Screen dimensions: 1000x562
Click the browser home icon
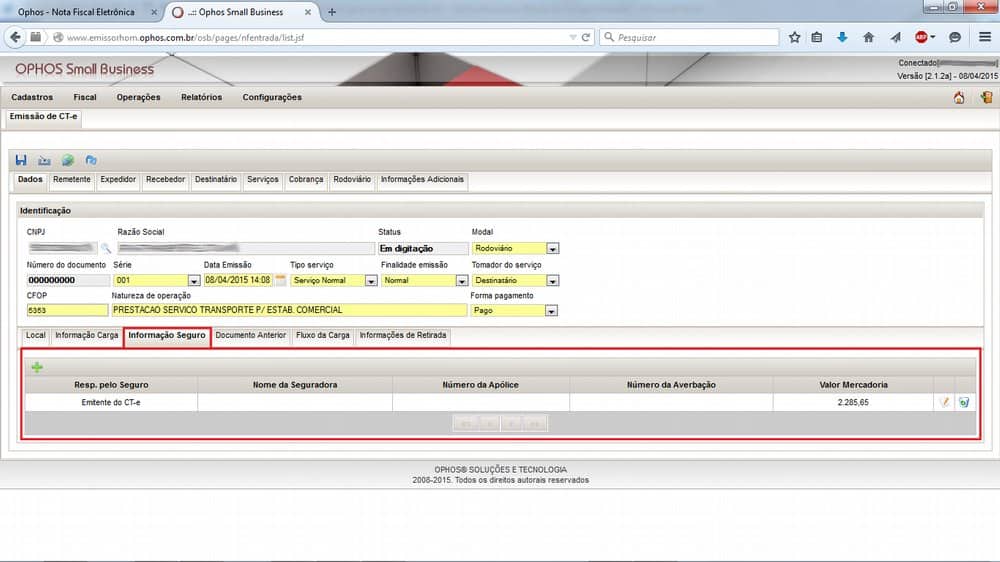click(868, 37)
